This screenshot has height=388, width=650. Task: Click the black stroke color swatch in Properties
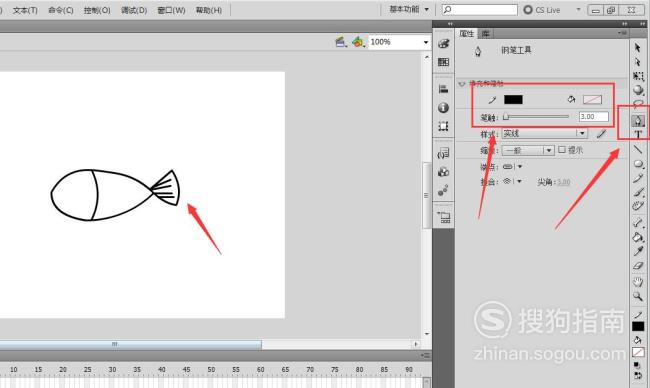click(513, 99)
